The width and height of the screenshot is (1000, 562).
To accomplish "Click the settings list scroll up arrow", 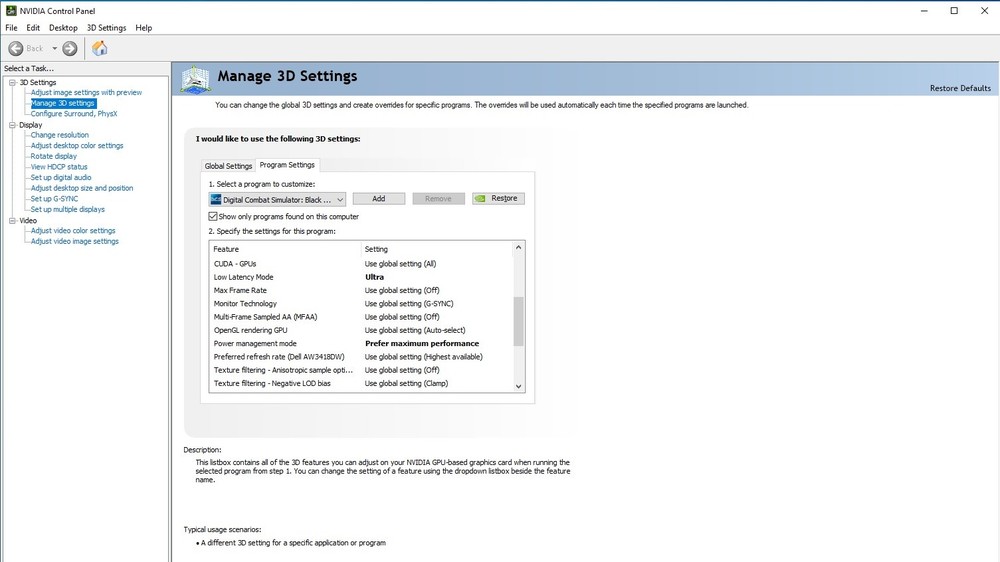I will (x=518, y=248).
